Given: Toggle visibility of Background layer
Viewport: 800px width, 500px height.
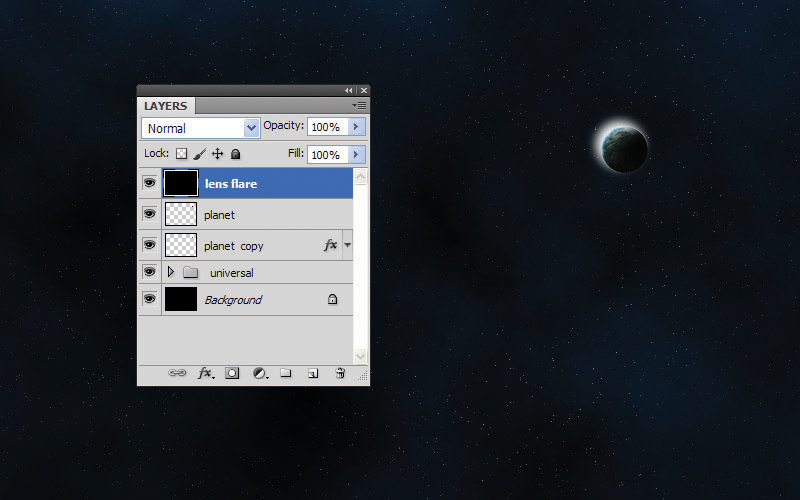Looking at the screenshot, I should pos(149,298).
